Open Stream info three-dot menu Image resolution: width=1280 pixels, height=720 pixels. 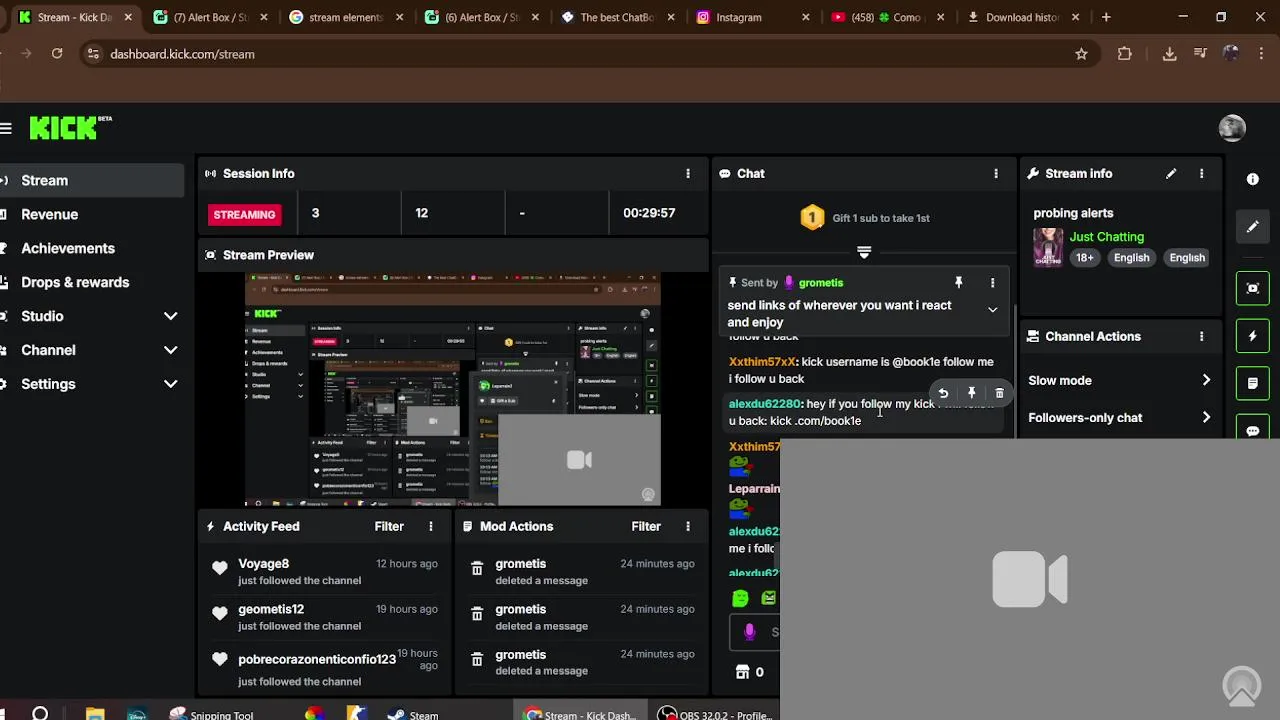click(1202, 173)
